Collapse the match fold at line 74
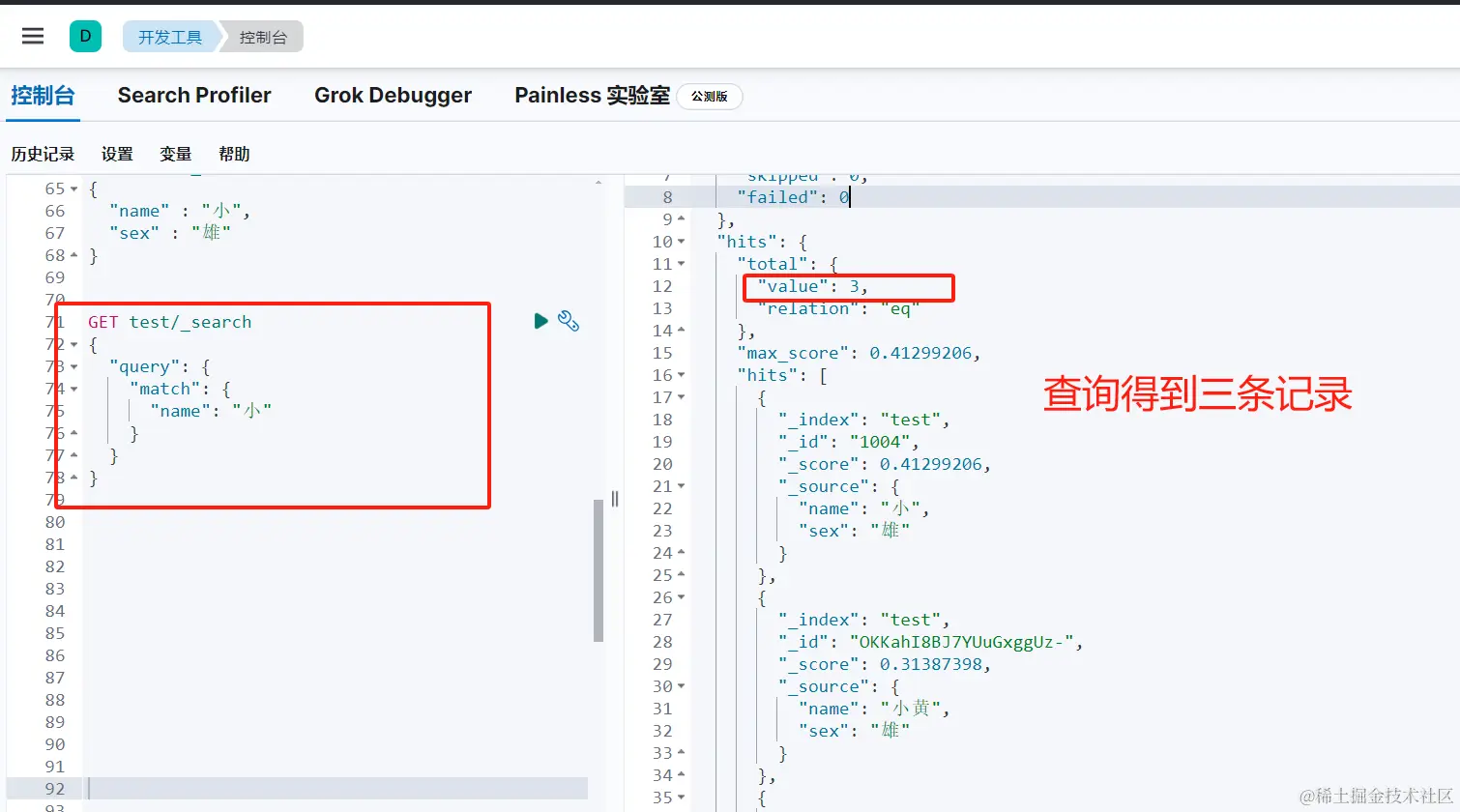 tap(74, 390)
